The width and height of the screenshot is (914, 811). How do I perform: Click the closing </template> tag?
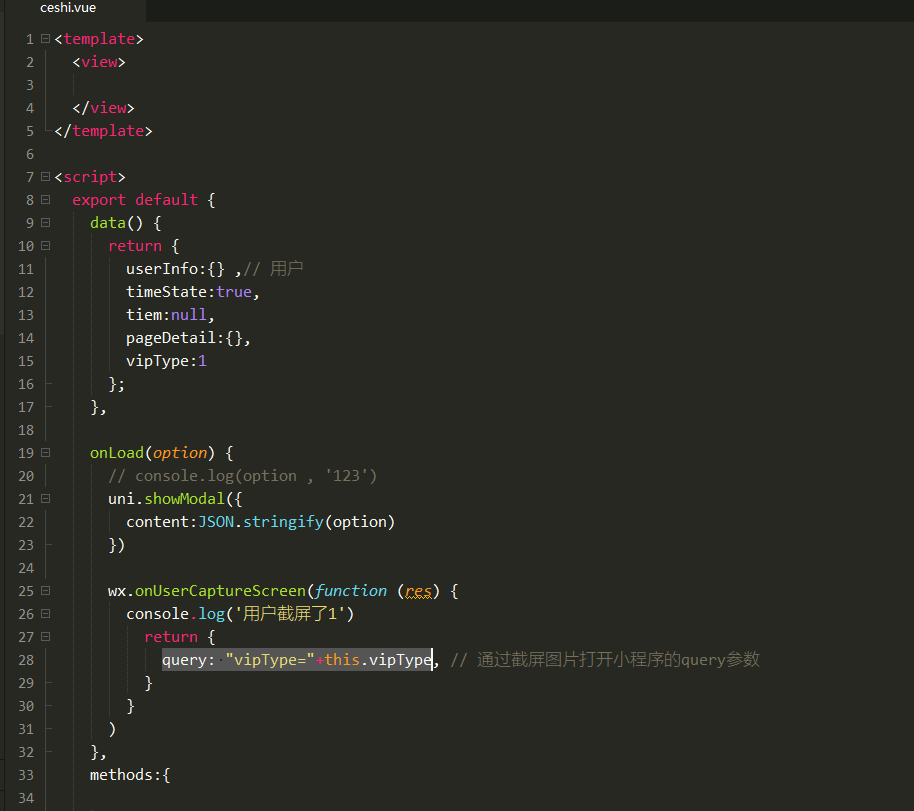point(103,131)
